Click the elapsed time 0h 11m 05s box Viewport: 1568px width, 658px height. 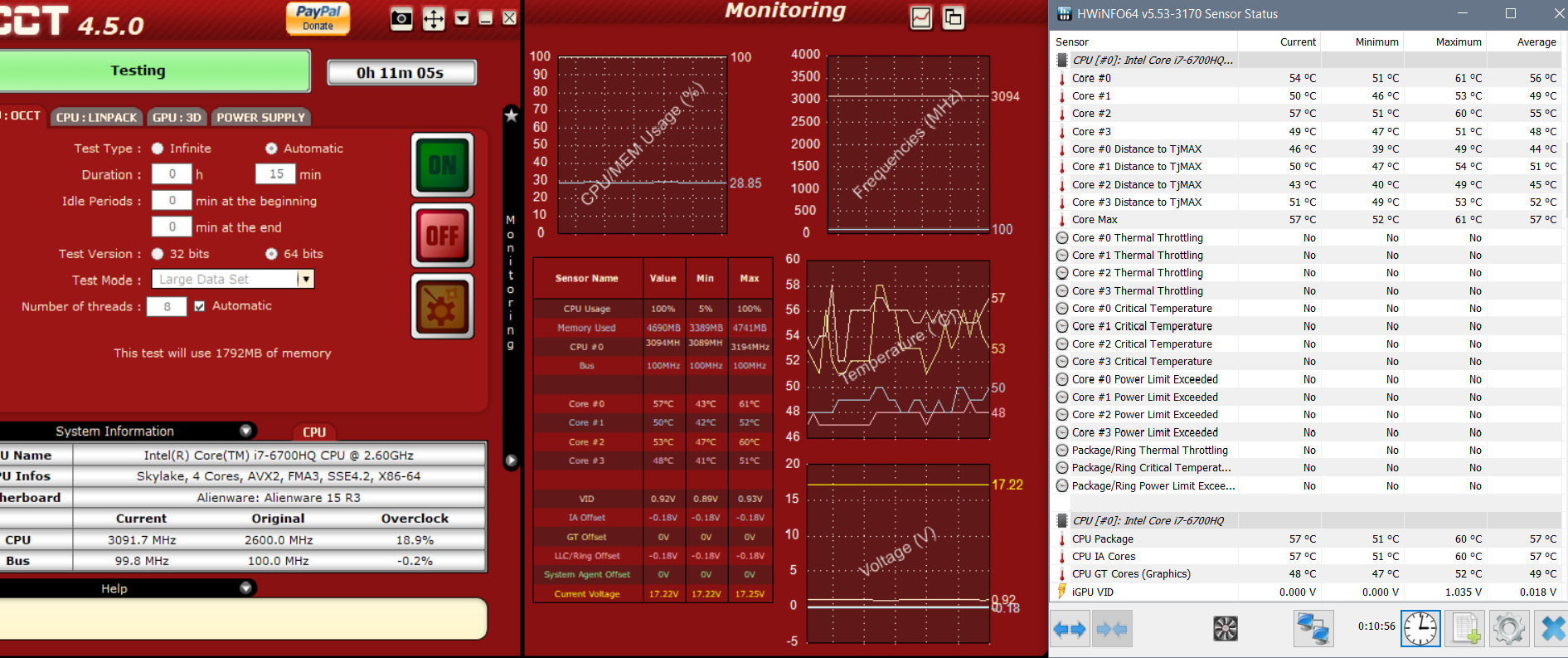(401, 73)
